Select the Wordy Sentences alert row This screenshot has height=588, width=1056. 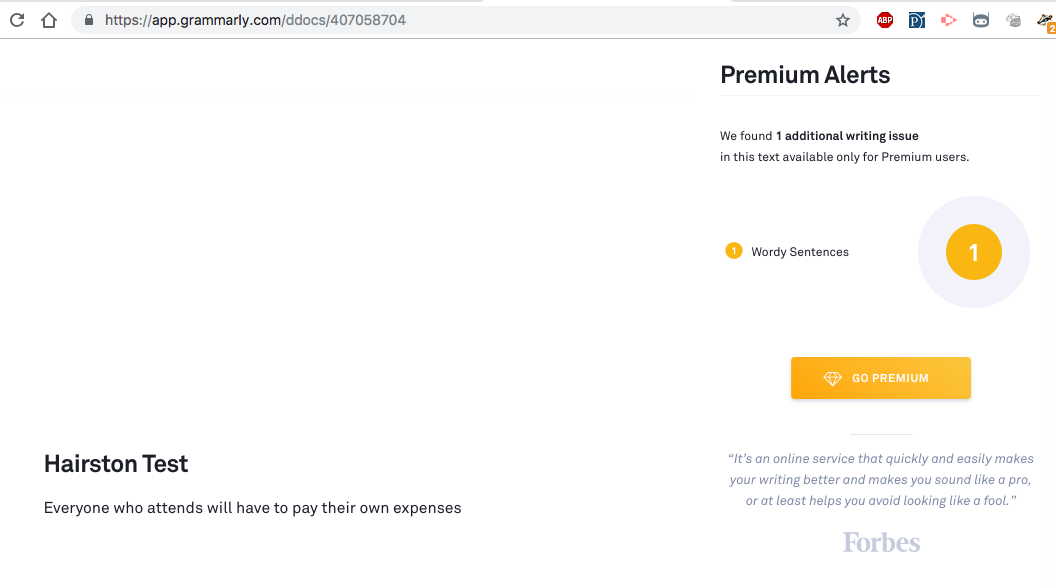coord(787,251)
